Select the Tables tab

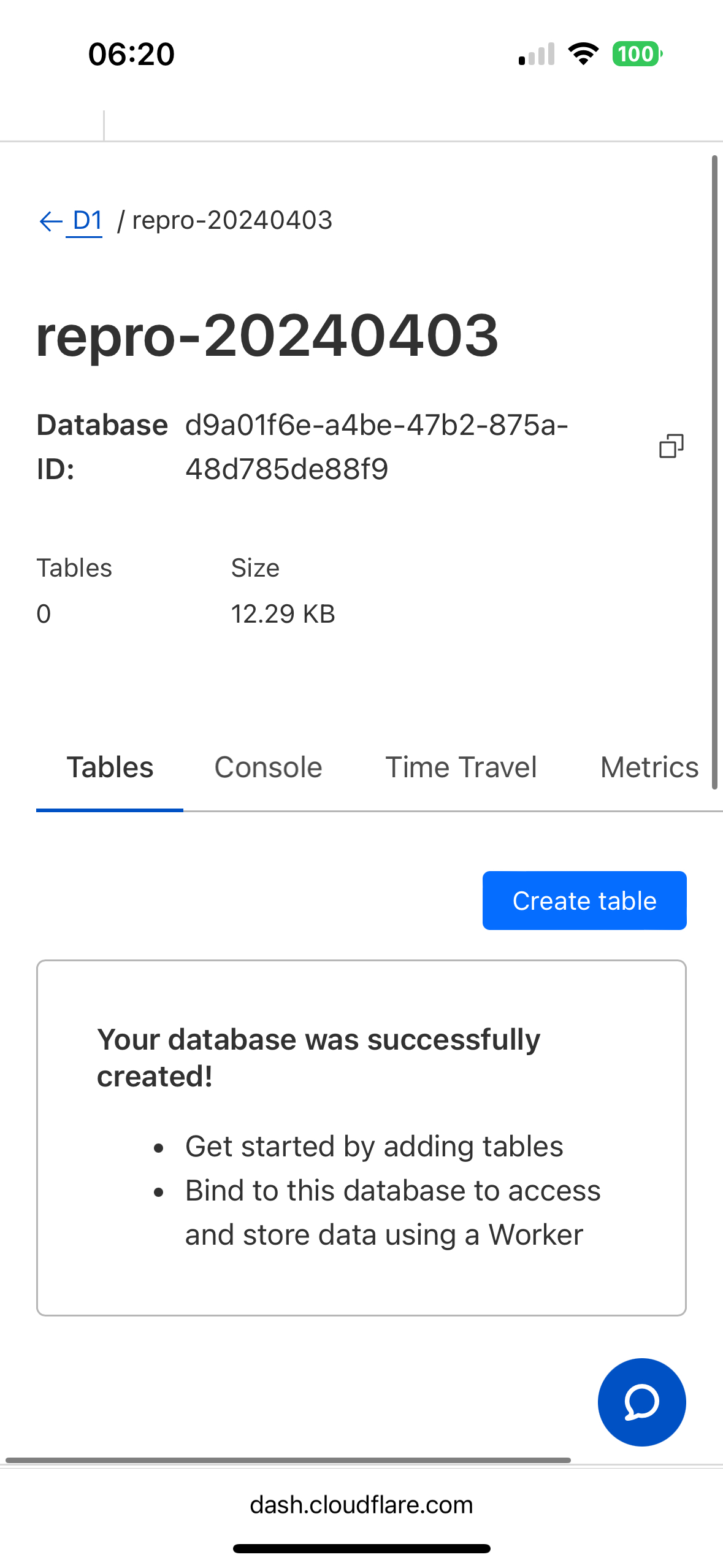110,767
